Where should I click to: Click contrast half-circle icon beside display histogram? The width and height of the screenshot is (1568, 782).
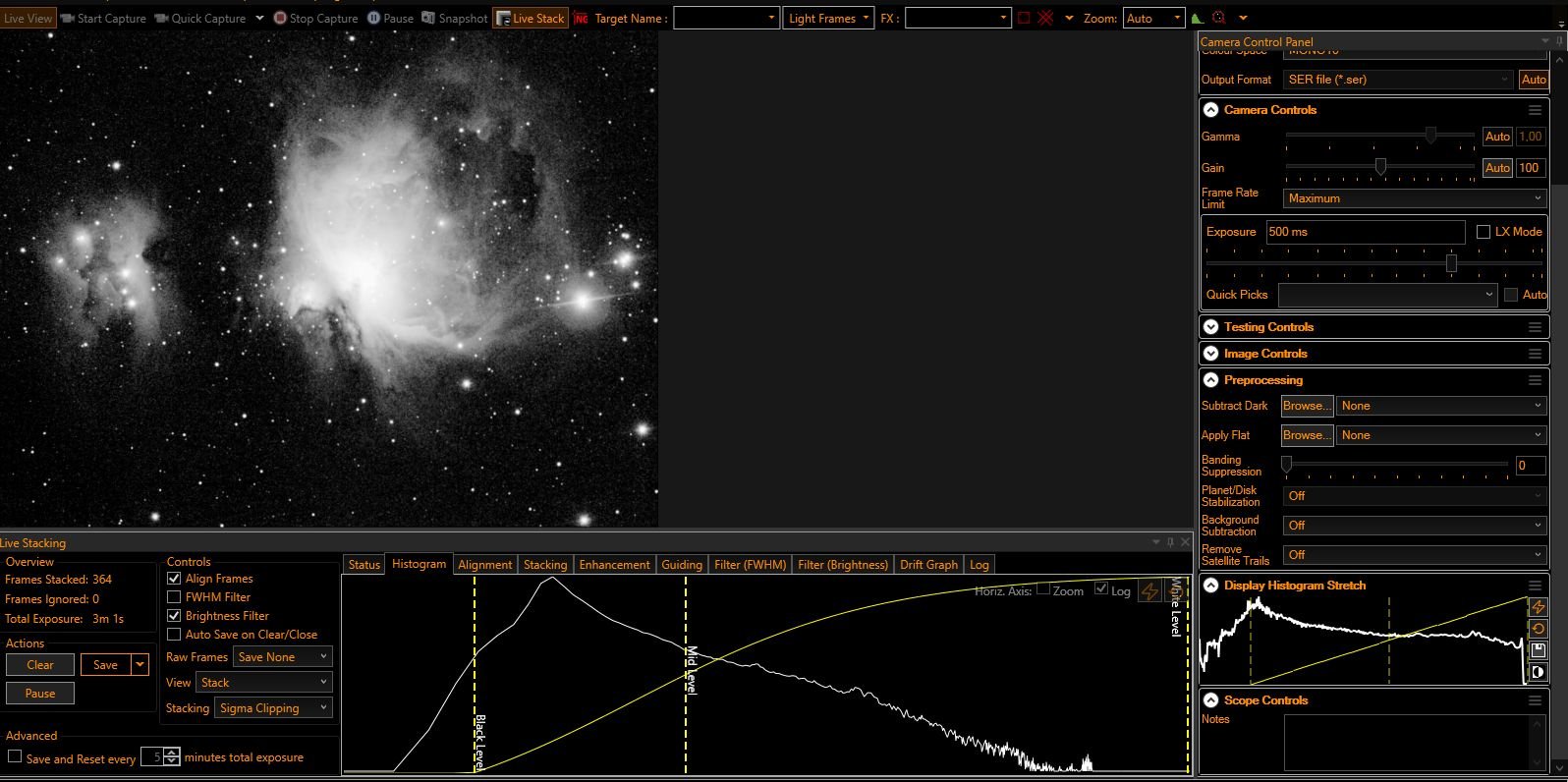pos(1539,672)
